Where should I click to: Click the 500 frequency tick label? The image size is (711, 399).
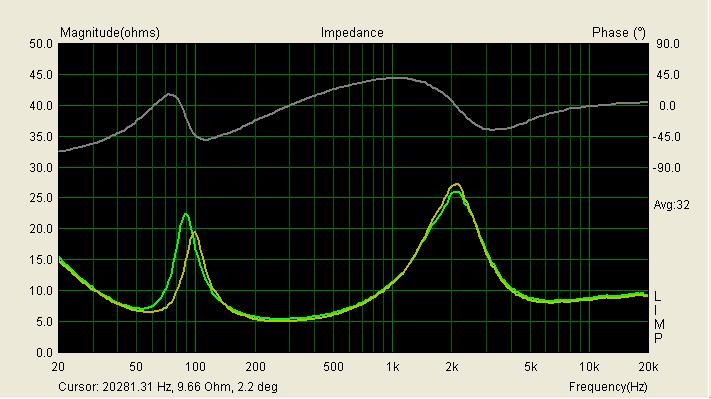tap(333, 367)
